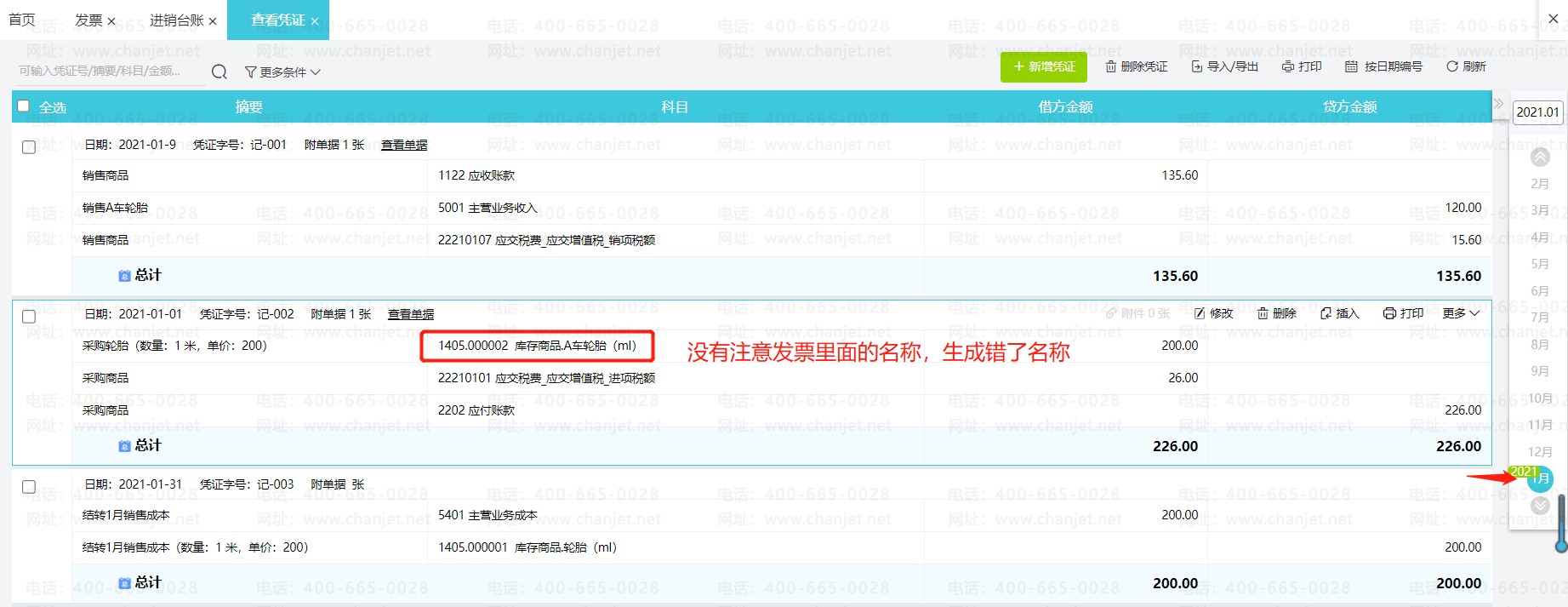1568x607 pixels.
Task: Click the vertical scrollbar thumb at right edge
Action: (1562, 524)
